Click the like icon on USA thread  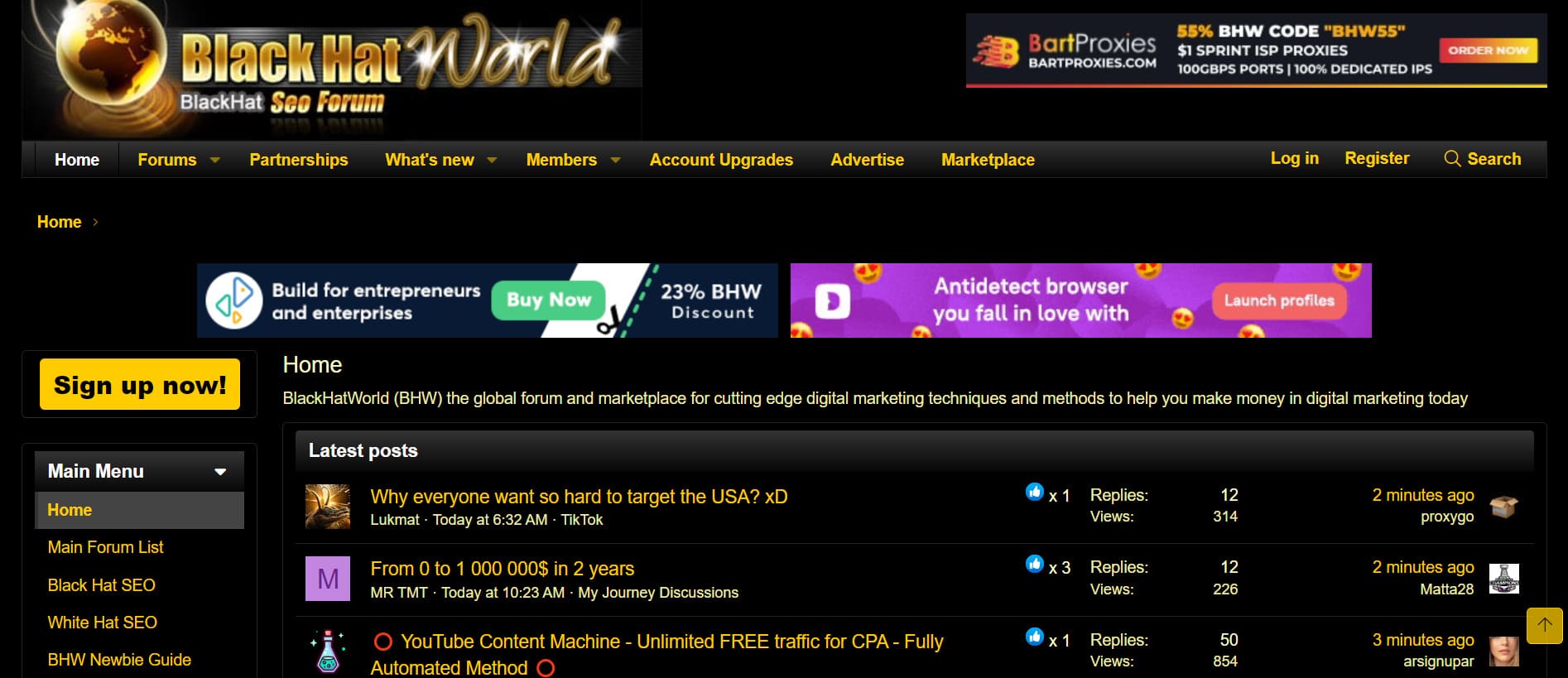(1035, 492)
